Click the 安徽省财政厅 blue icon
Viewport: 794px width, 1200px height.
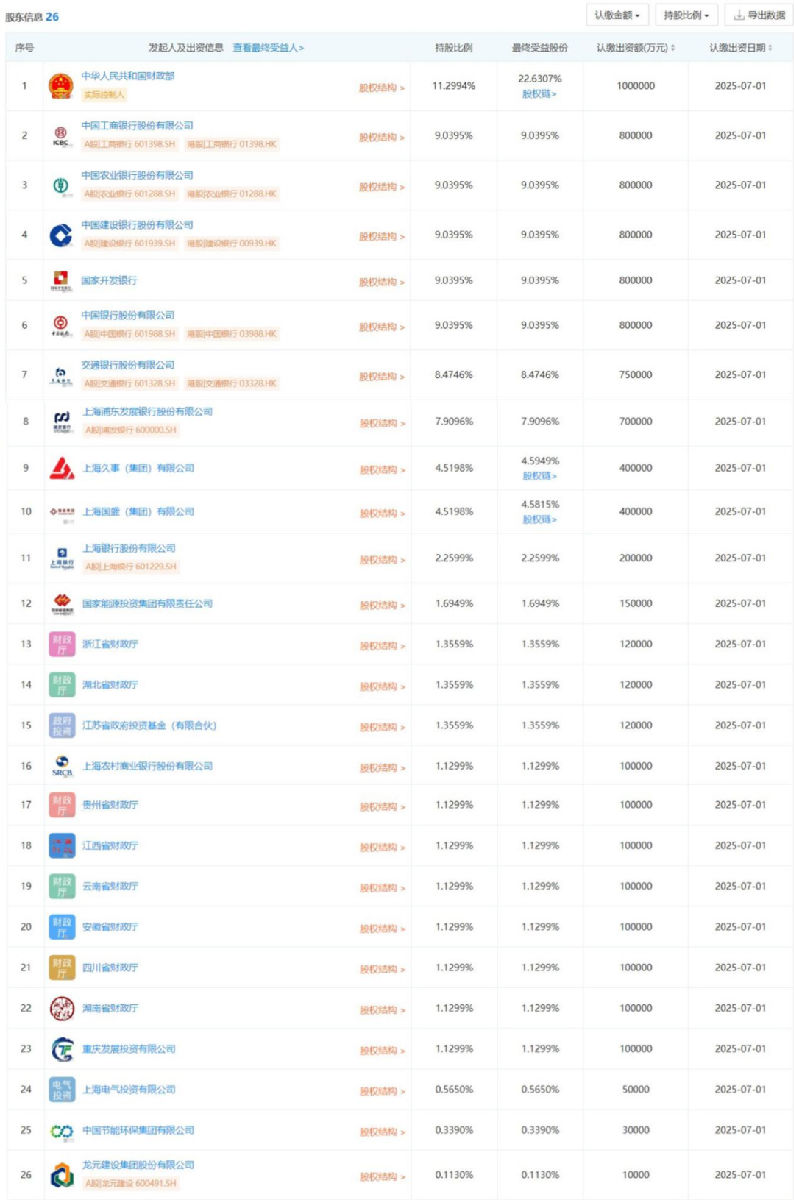tap(62, 927)
